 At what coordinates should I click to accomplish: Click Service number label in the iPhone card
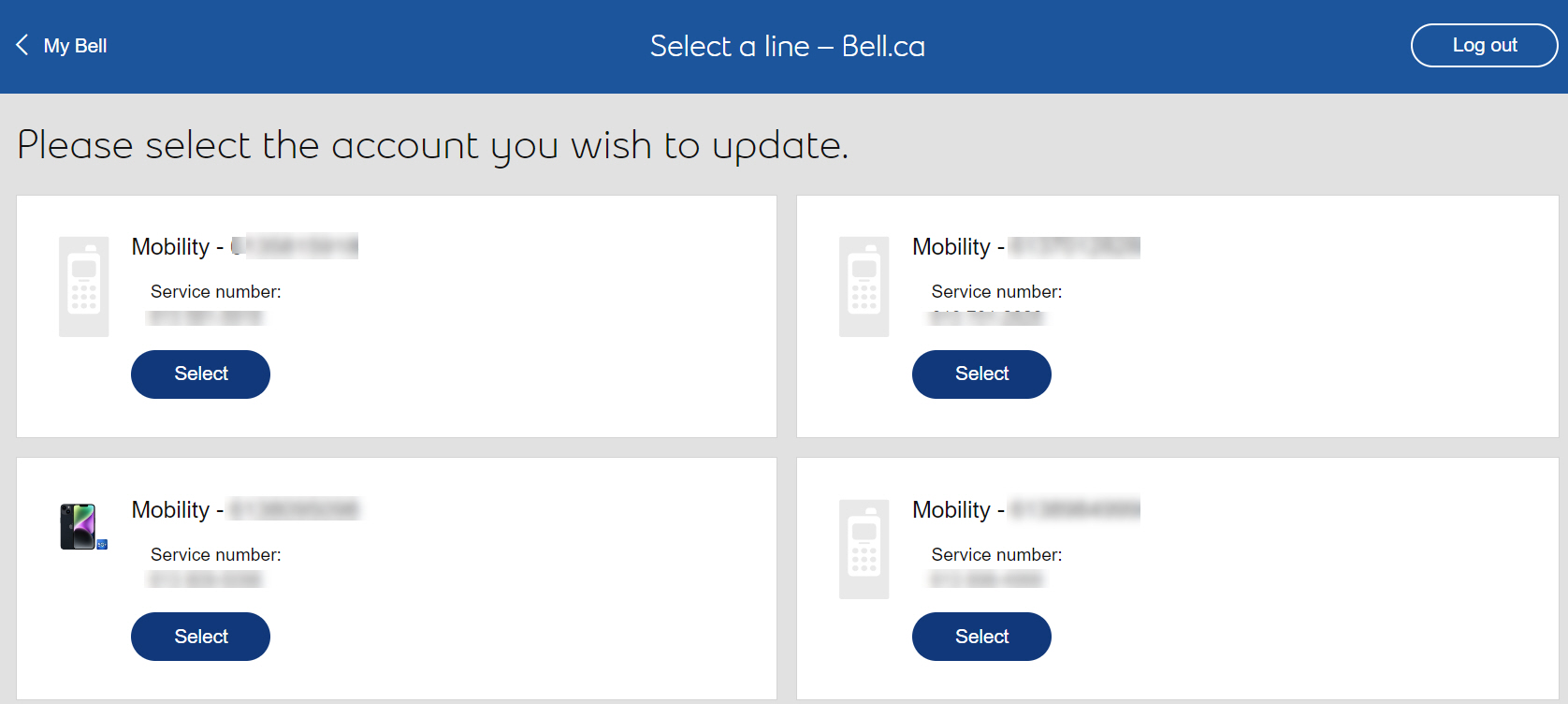pyautogui.click(x=216, y=555)
